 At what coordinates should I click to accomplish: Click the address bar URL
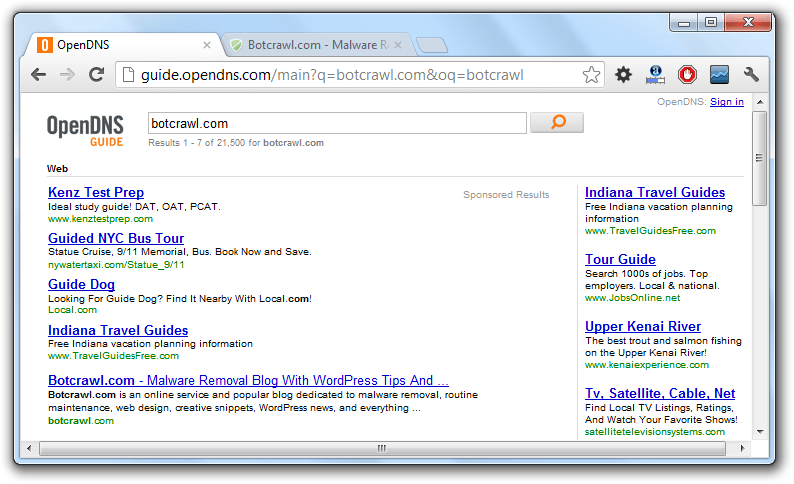[332, 75]
